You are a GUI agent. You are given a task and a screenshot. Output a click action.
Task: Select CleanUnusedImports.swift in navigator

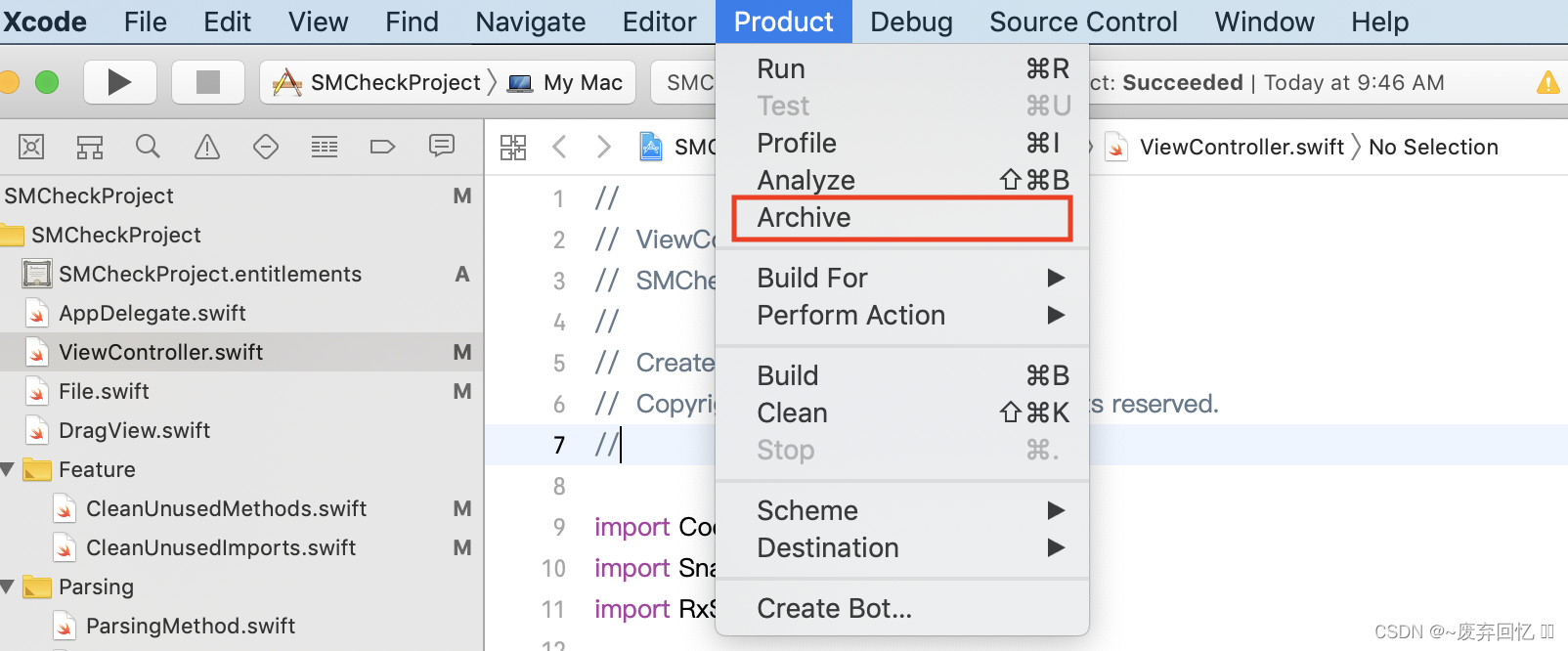coord(241,548)
